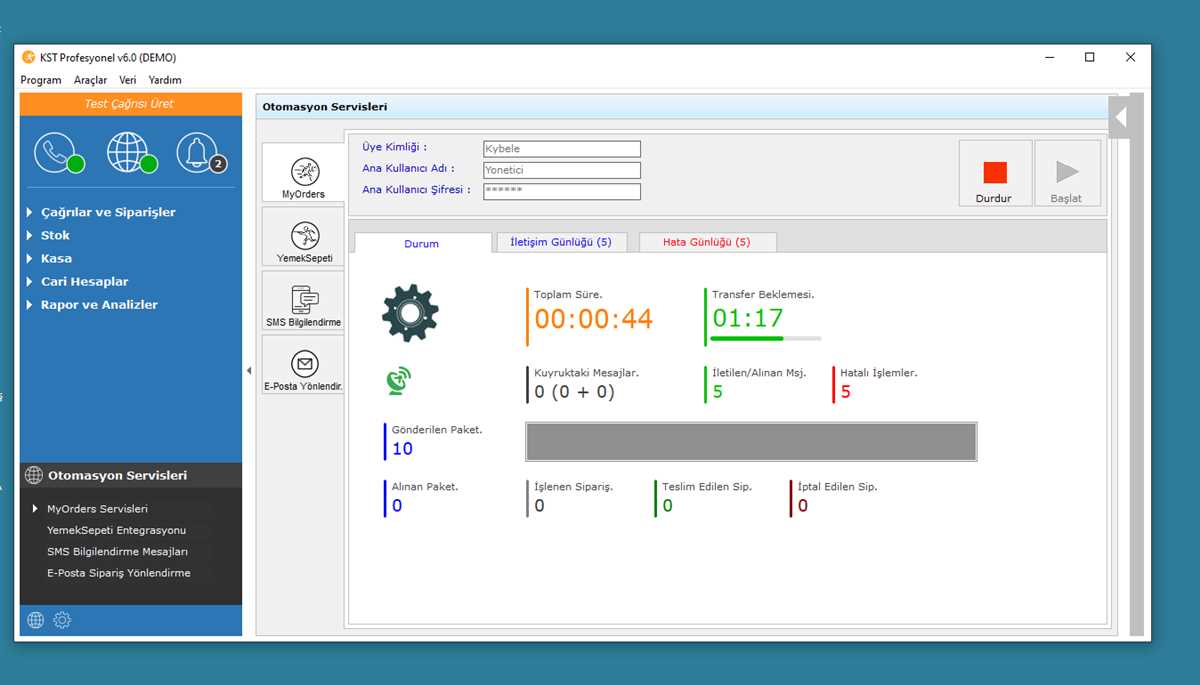The width and height of the screenshot is (1200, 685).
Task: Maximize the KST Profesyonel window
Action: point(1090,57)
